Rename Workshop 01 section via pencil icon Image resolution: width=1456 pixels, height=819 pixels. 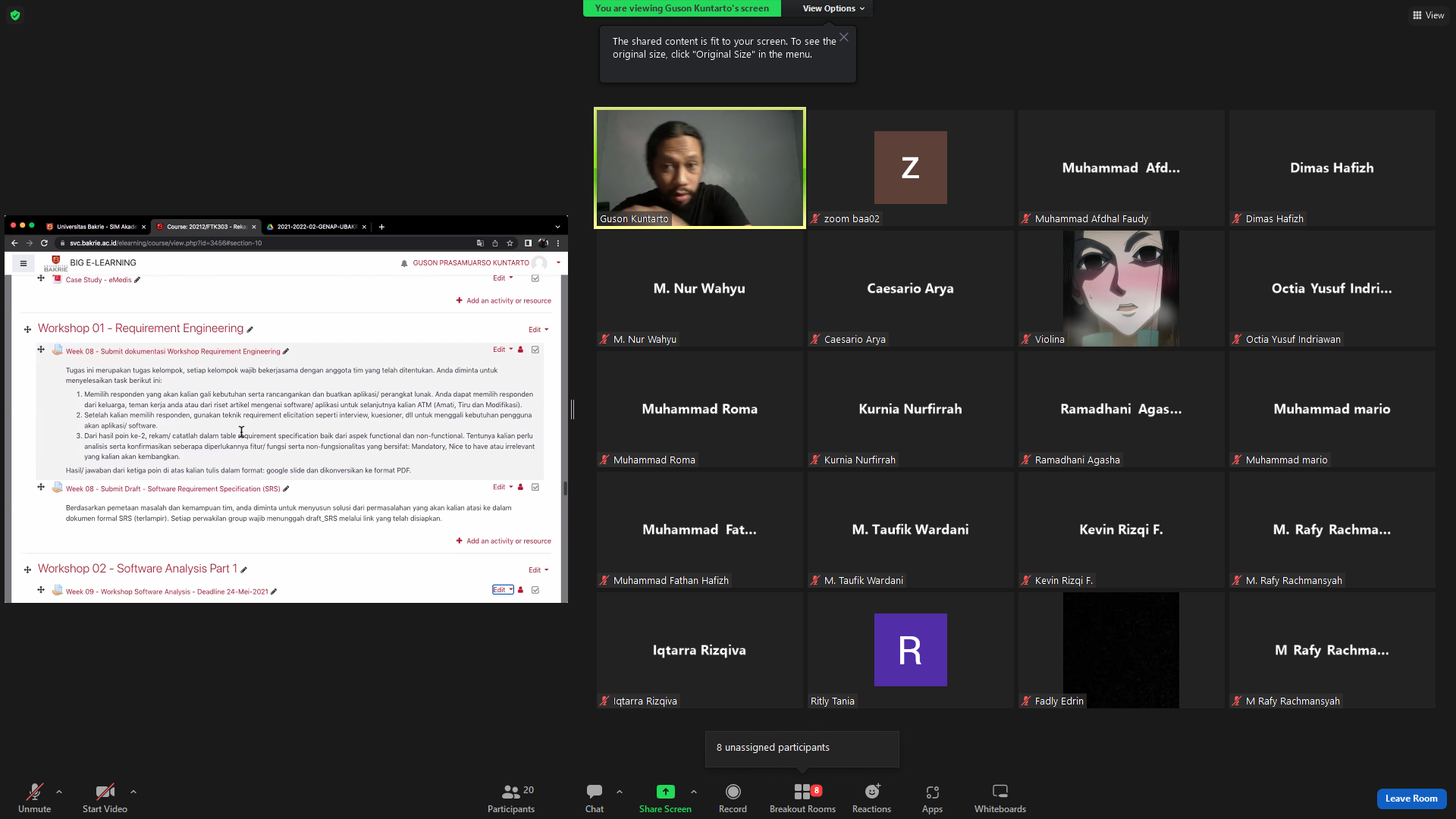[x=249, y=329]
